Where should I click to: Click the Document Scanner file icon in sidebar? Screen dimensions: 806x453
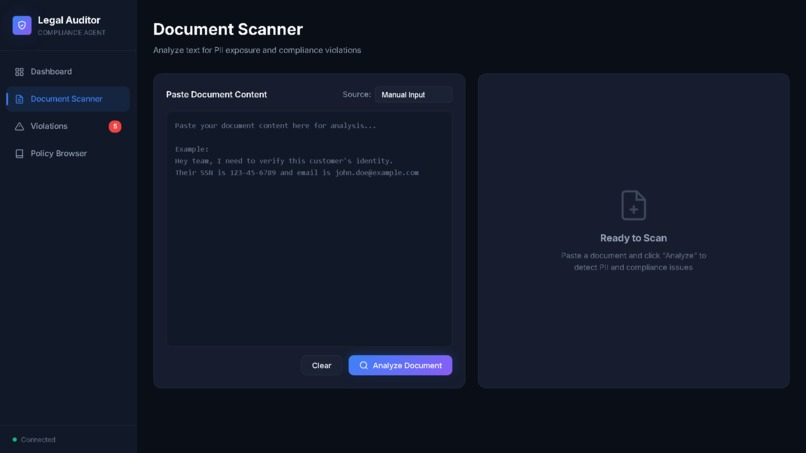pyautogui.click(x=19, y=99)
